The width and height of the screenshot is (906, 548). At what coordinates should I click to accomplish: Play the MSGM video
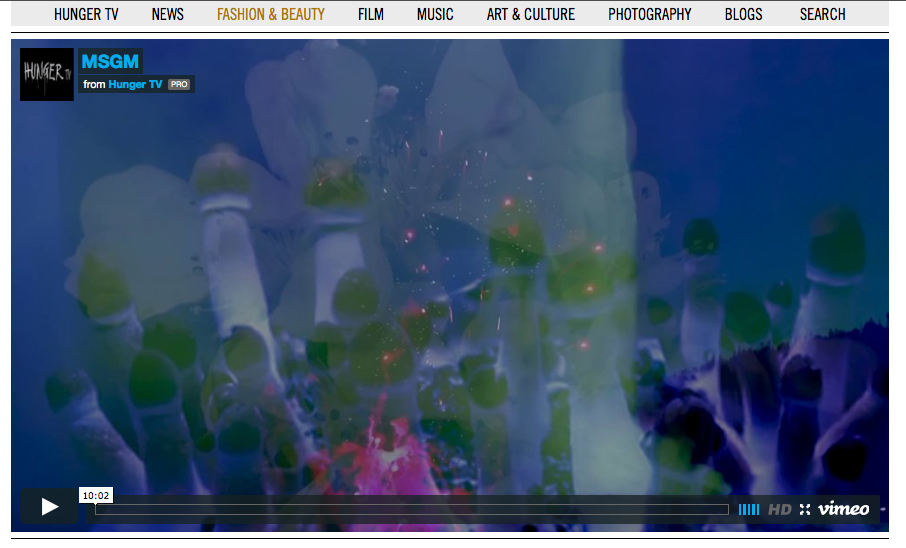[49, 507]
